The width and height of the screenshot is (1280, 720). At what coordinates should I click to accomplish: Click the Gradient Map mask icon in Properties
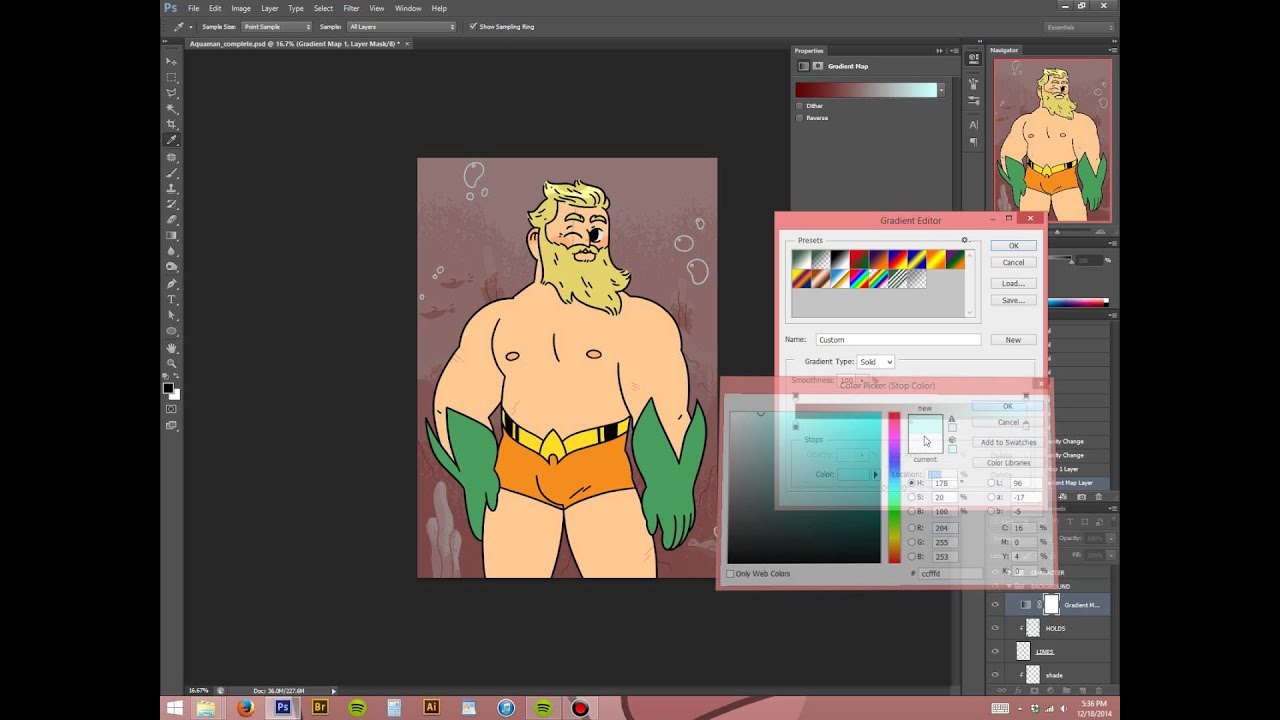[818, 66]
